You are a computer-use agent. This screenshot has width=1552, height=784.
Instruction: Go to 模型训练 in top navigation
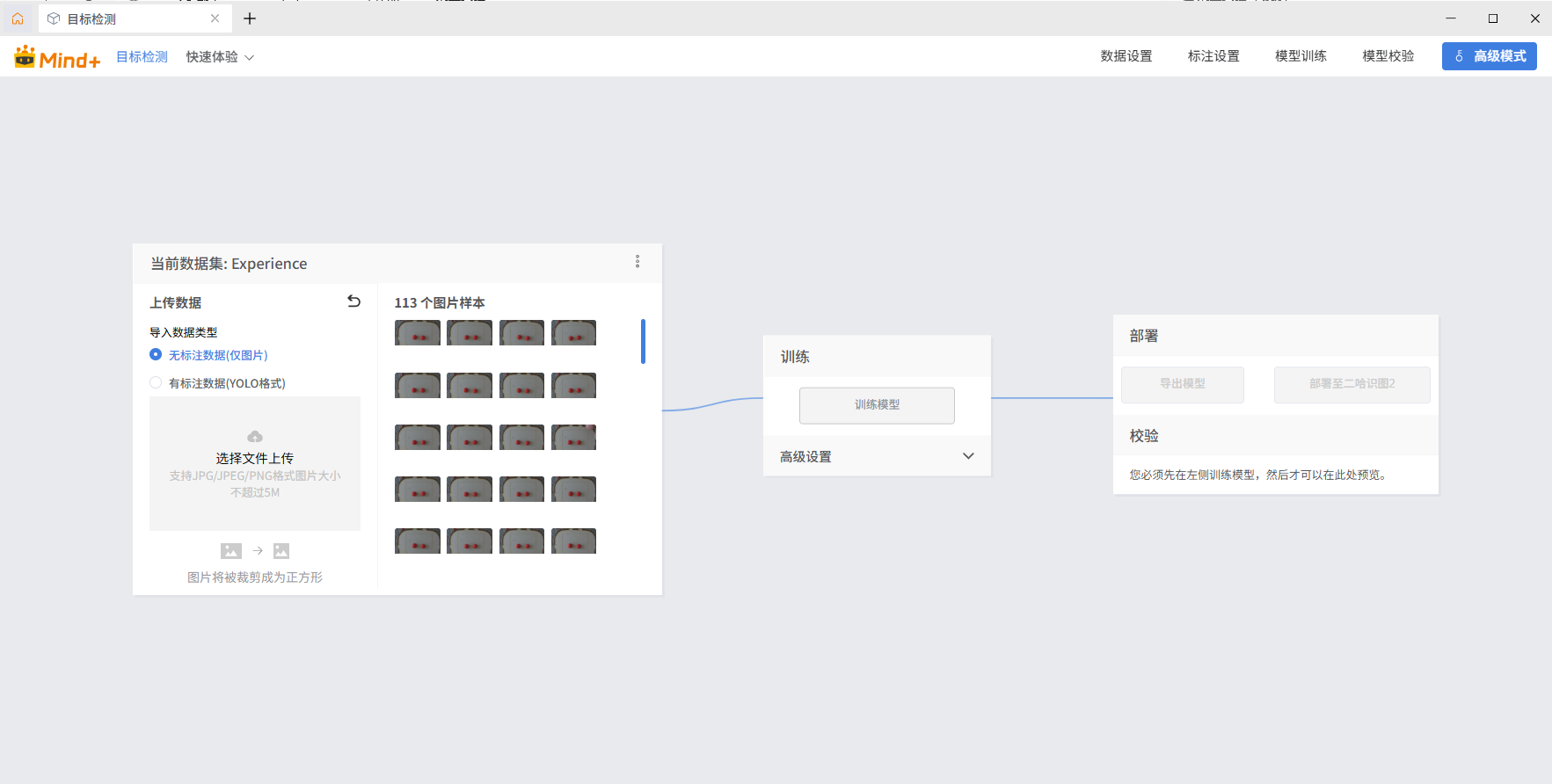click(1301, 56)
